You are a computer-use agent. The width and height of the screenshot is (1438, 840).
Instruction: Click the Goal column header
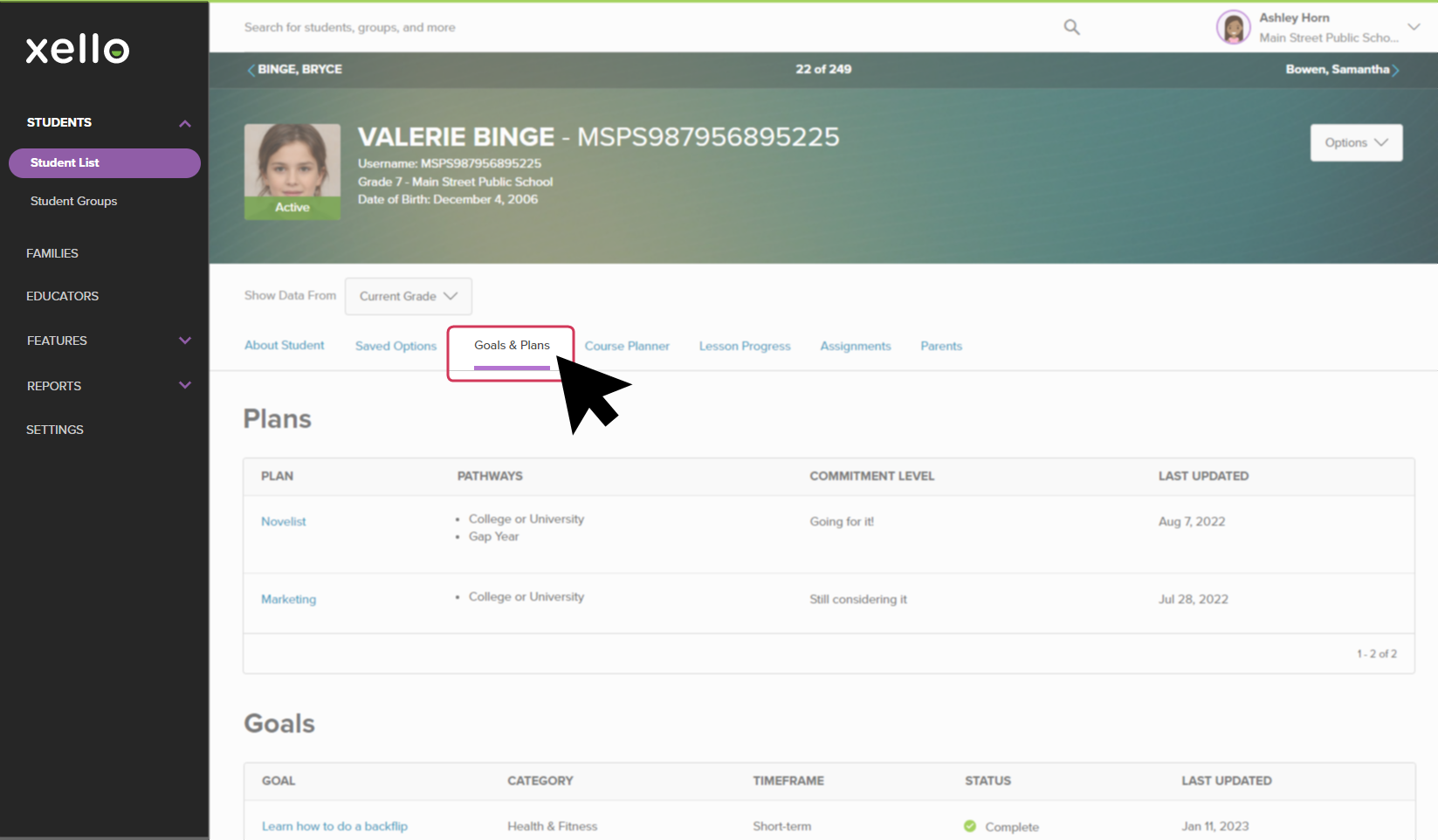(x=279, y=781)
